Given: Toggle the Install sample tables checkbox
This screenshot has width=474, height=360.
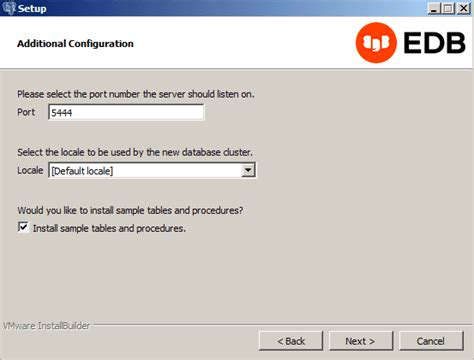Looking at the screenshot, I should pyautogui.click(x=23, y=227).
